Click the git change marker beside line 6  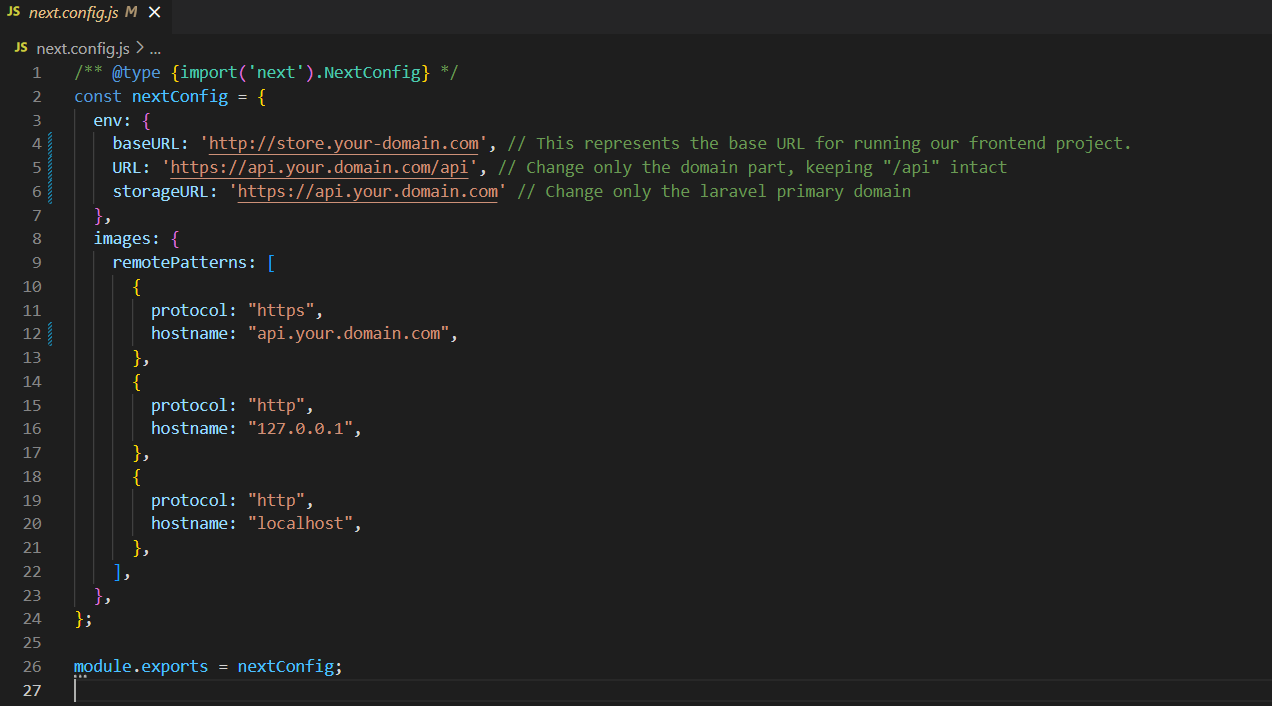[x=51, y=191]
